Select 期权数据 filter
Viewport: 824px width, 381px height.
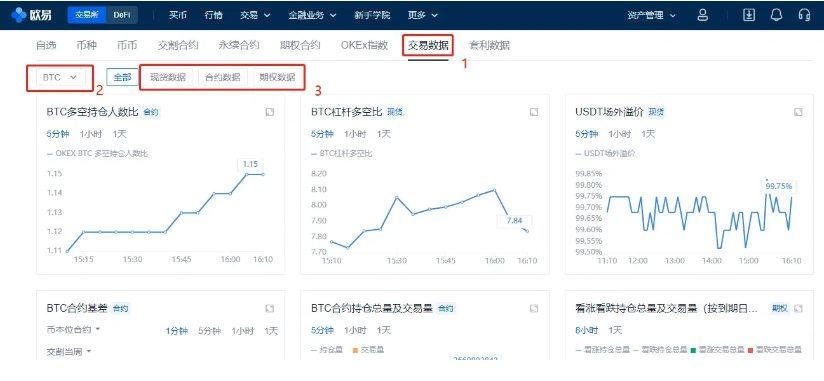[x=277, y=77]
